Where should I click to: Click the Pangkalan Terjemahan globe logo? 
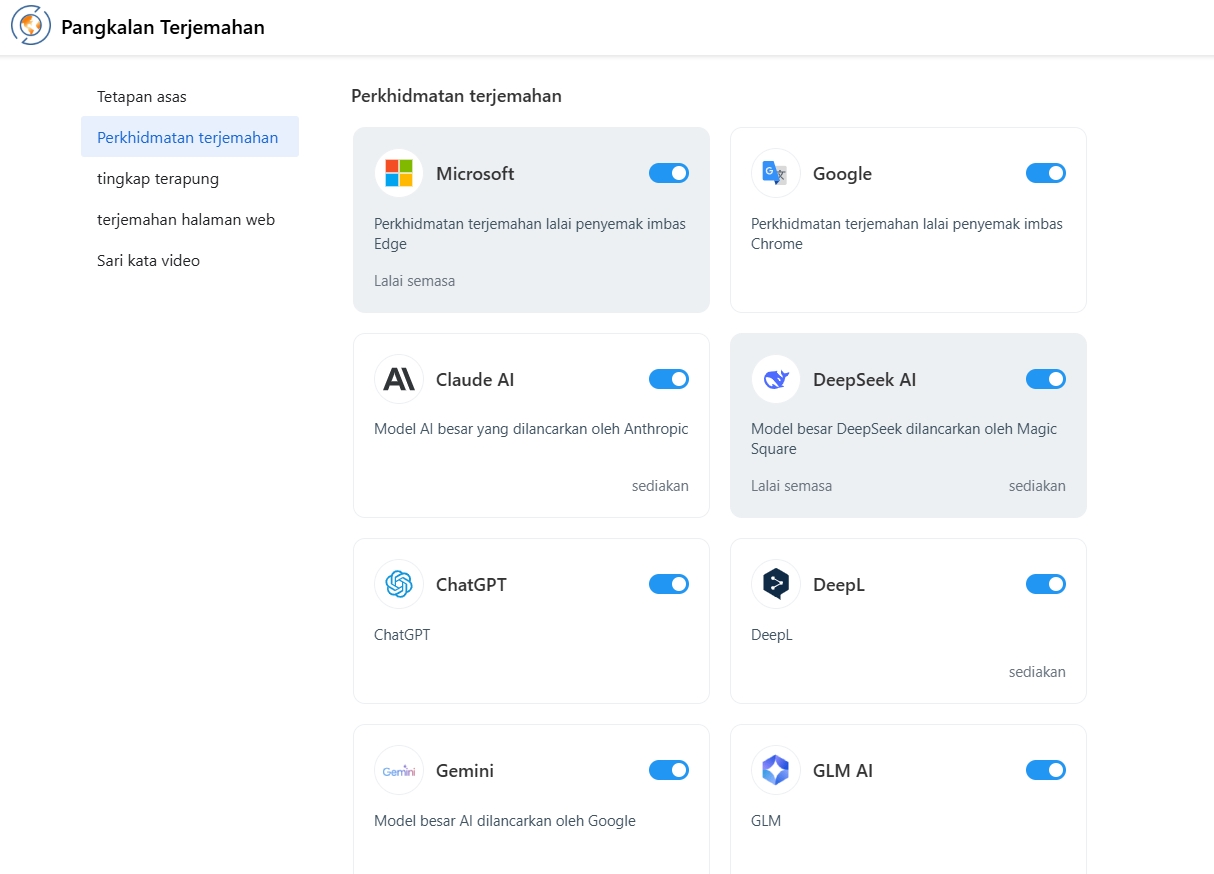coord(31,26)
